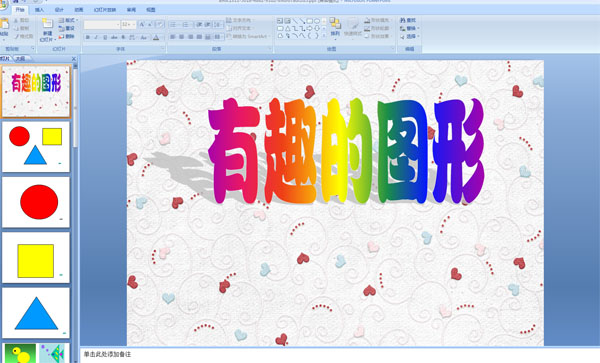Open the Line Spacing dropdown

click(218, 24)
